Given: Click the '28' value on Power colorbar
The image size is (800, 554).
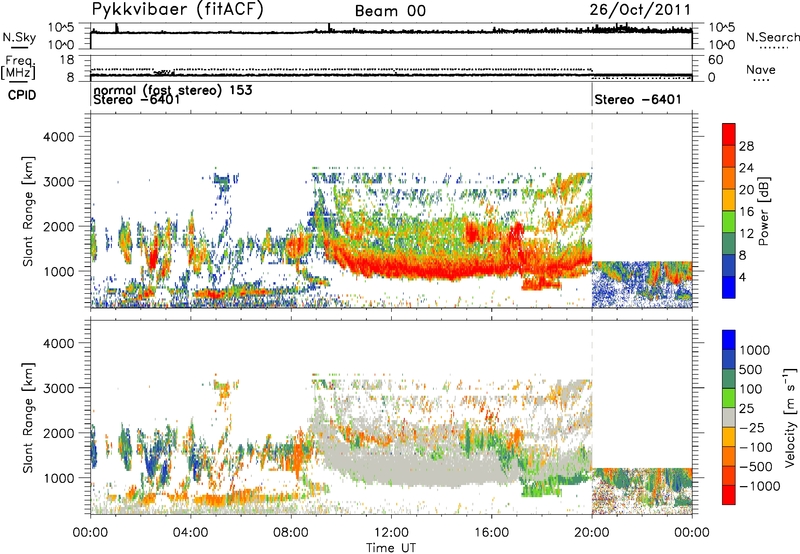Looking at the screenshot, I should coord(746,146).
